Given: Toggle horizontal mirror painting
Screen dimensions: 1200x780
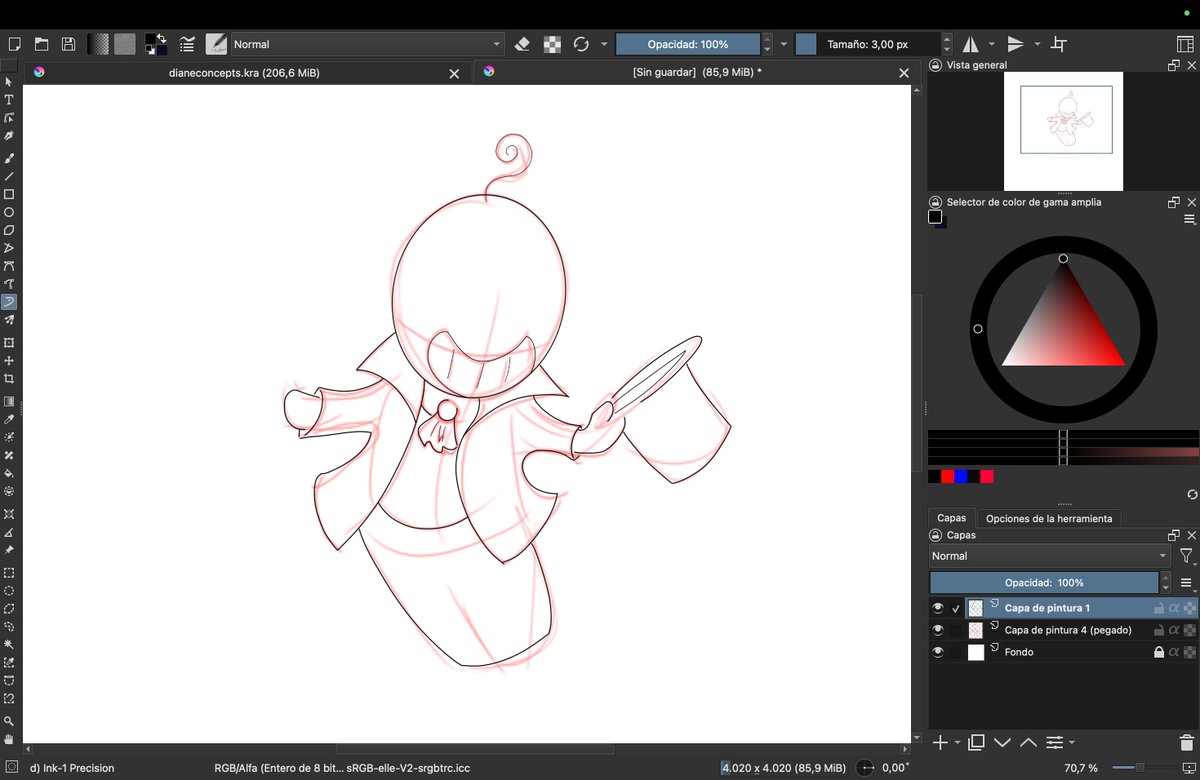Looking at the screenshot, I should click(x=971, y=44).
